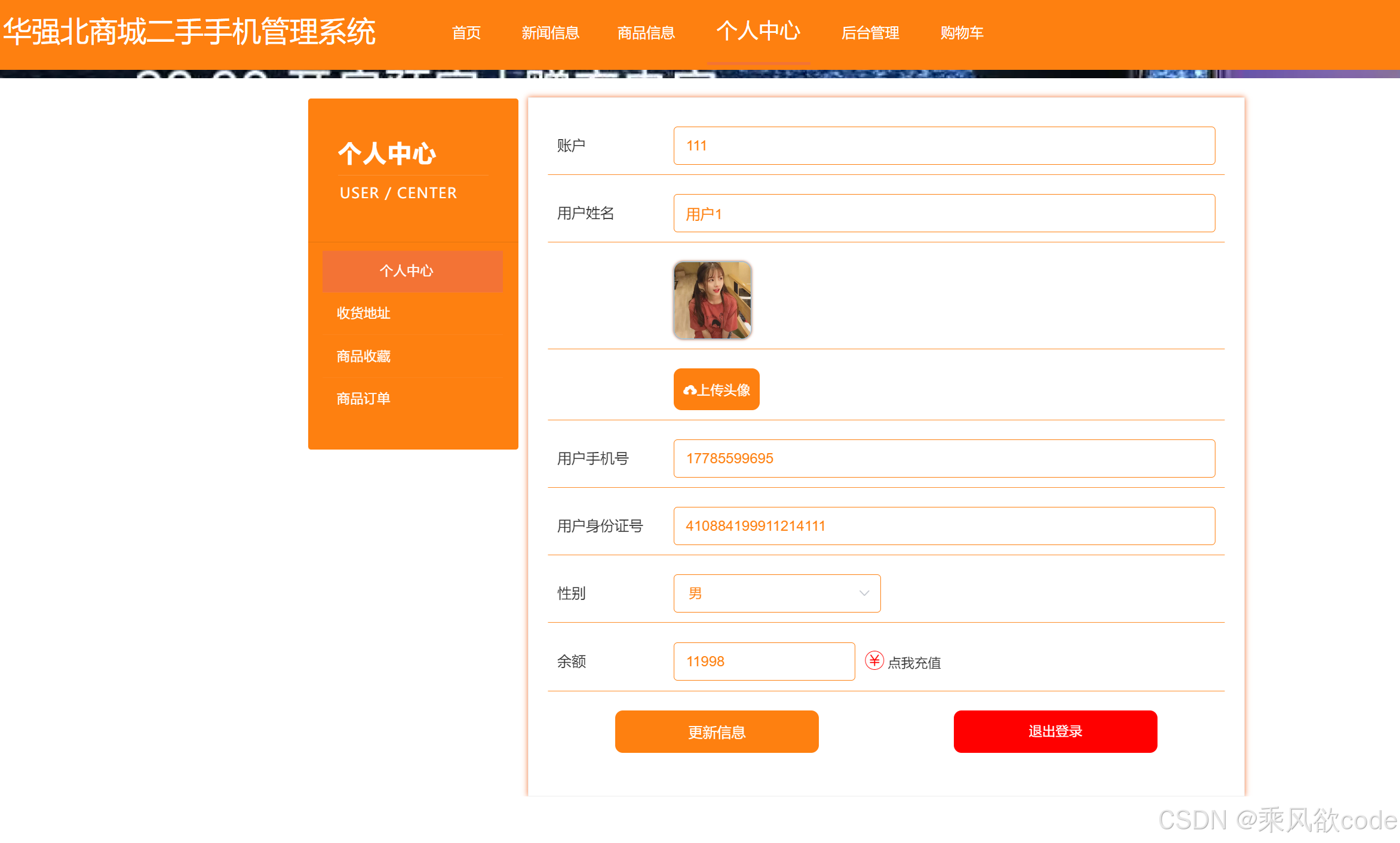Click the upload cloud icon on 上传头像
Image resolution: width=1400 pixels, height=843 pixels.
[690, 389]
